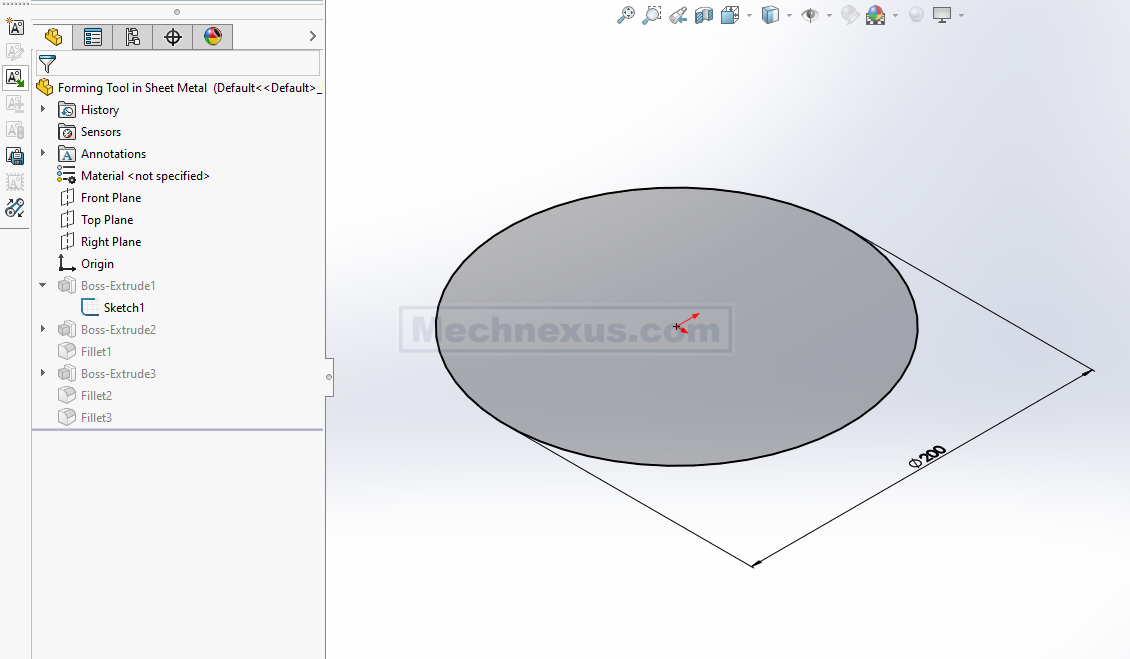Activate the Section View tool
Viewport: 1130px width, 659px height.
(x=704, y=15)
